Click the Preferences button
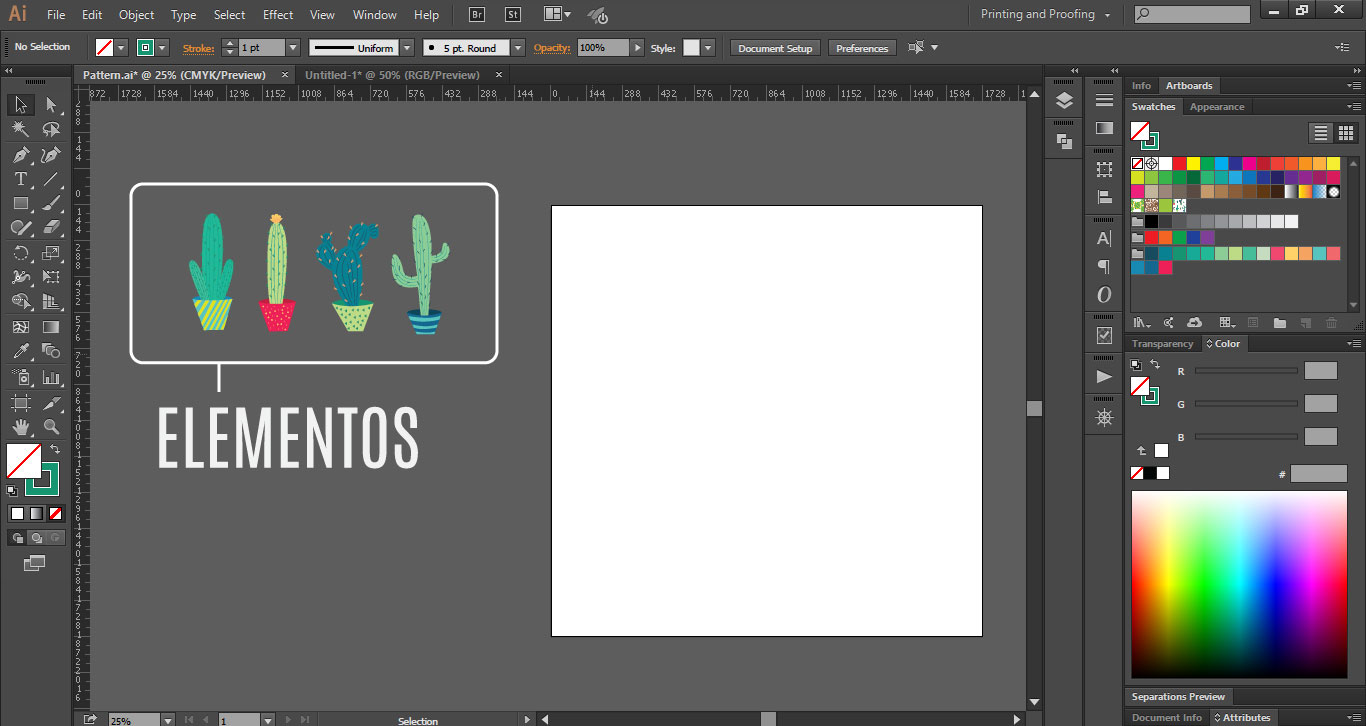 (862, 48)
